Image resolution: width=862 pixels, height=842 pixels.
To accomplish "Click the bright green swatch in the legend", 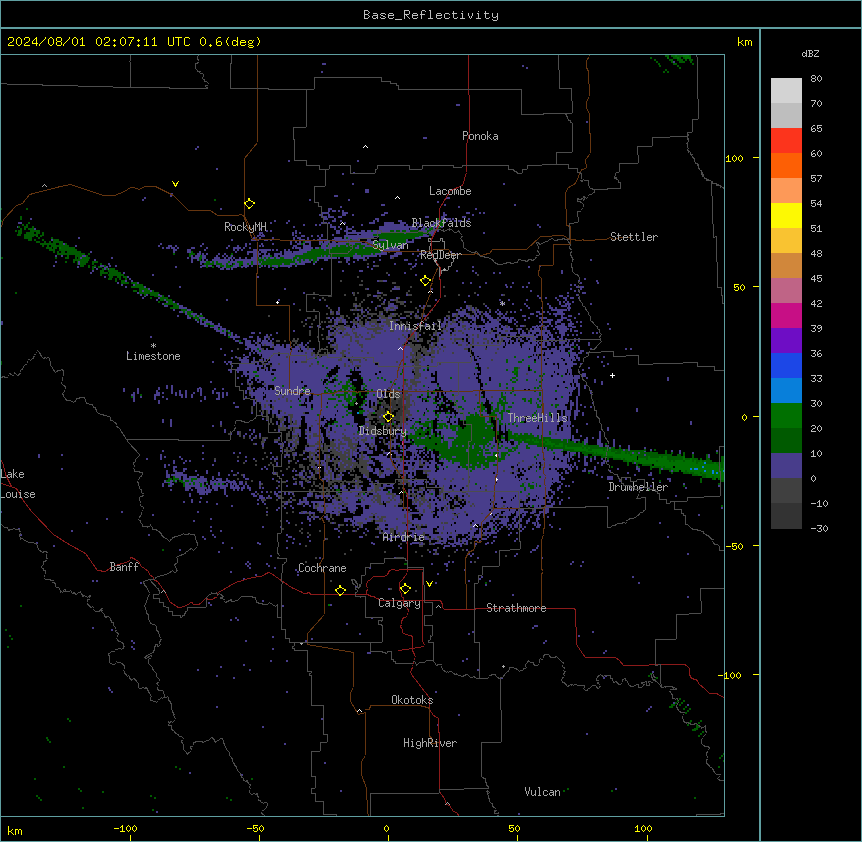I will pyautogui.click(x=786, y=416).
